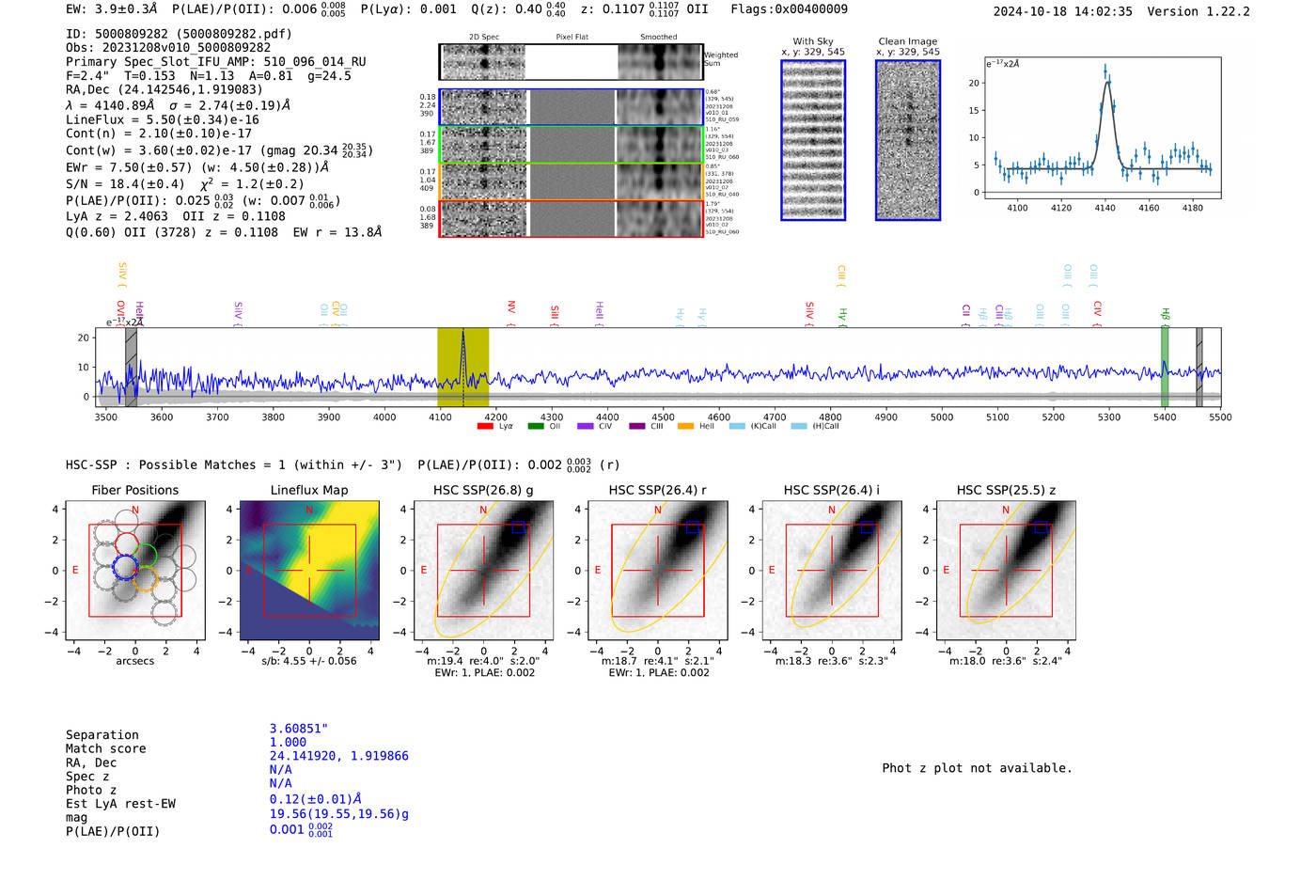The image size is (1316, 896).
Task: Click the Phot z plot not available text
Action: [x=977, y=768]
